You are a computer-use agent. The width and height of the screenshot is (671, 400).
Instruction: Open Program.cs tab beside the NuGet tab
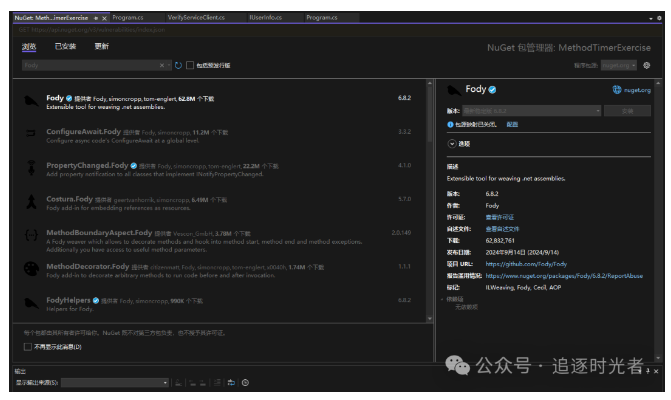(128, 18)
